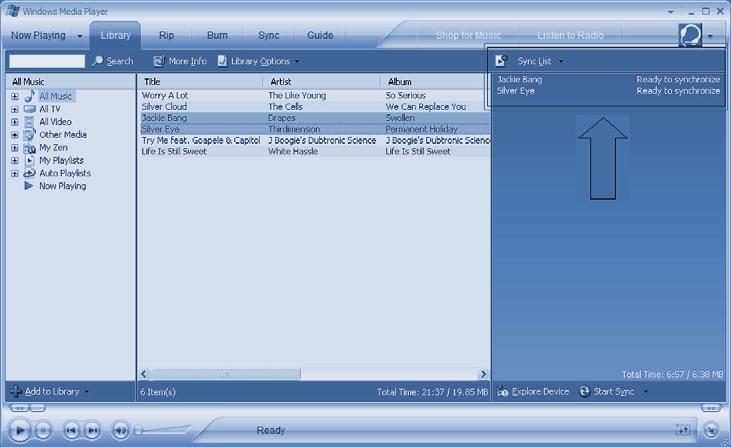Expand the All Video tree node
This screenshot has height=447, width=731.
(15, 122)
